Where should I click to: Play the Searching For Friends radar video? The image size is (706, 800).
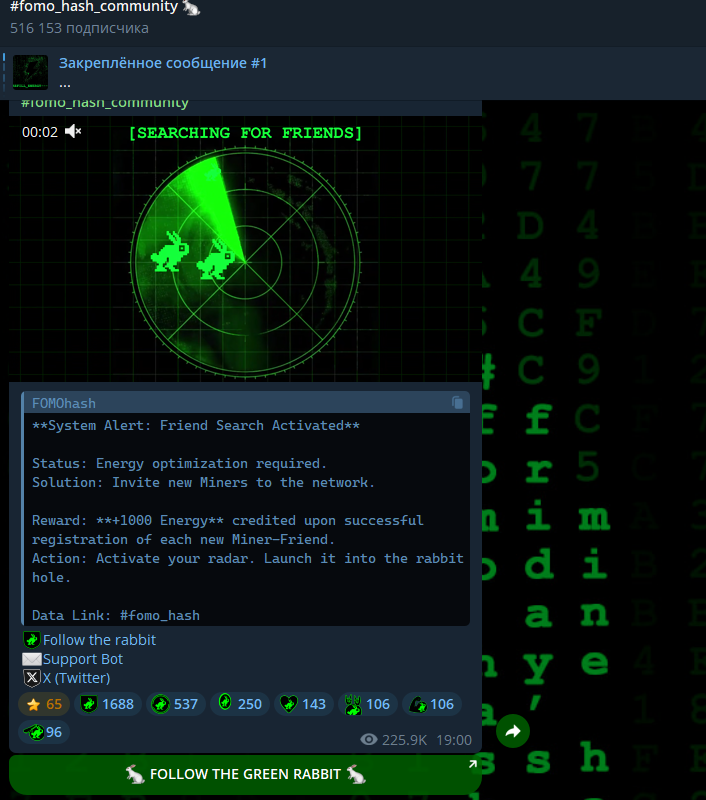click(245, 250)
